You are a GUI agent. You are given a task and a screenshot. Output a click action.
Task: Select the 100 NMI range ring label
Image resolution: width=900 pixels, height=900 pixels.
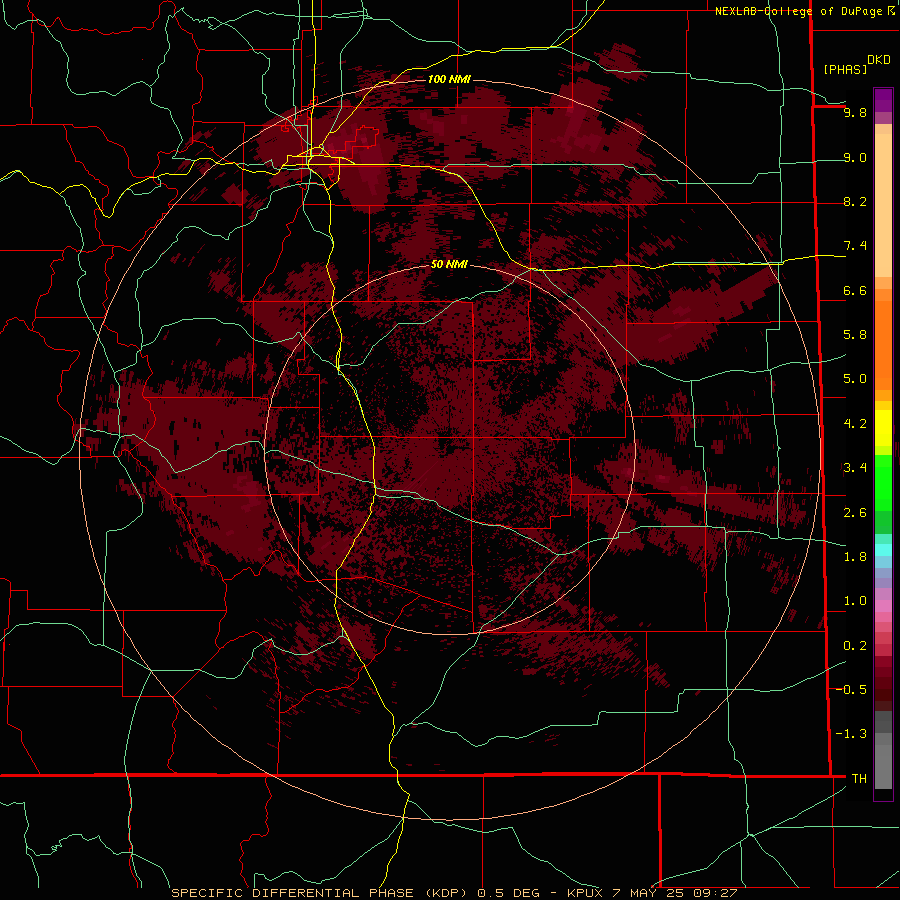point(449,79)
